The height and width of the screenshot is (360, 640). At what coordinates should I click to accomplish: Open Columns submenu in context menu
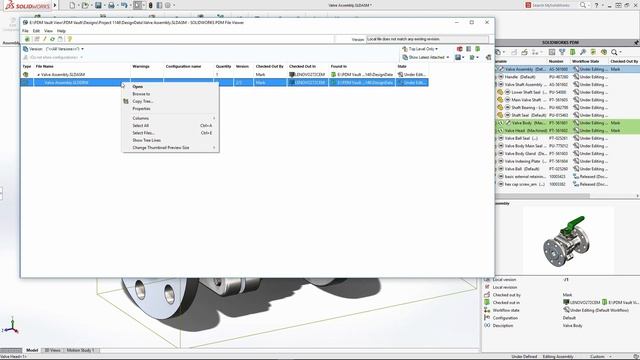pos(171,118)
